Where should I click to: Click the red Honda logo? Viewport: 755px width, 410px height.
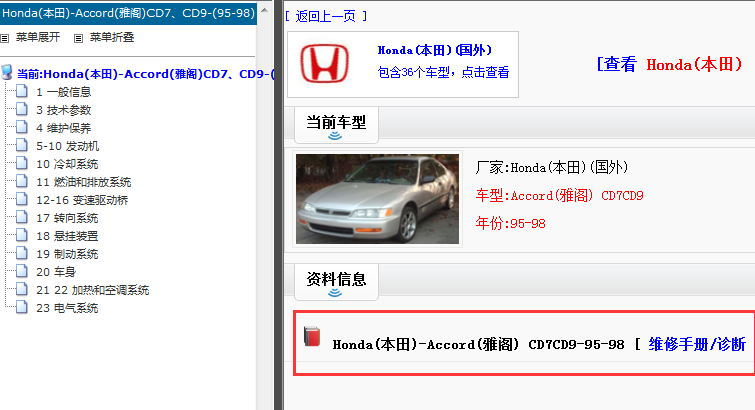point(325,63)
